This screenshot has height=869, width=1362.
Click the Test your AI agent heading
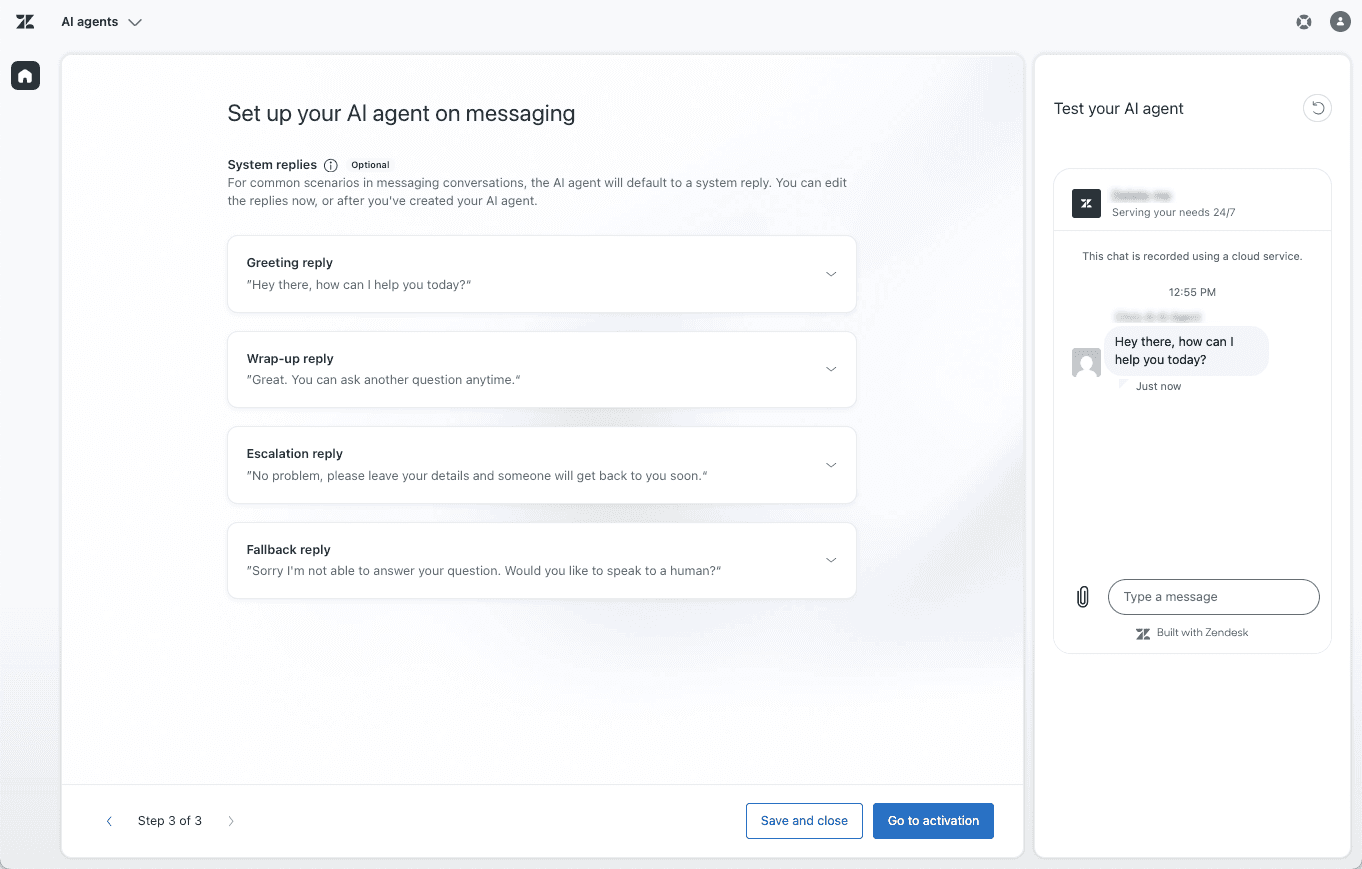tap(1119, 109)
